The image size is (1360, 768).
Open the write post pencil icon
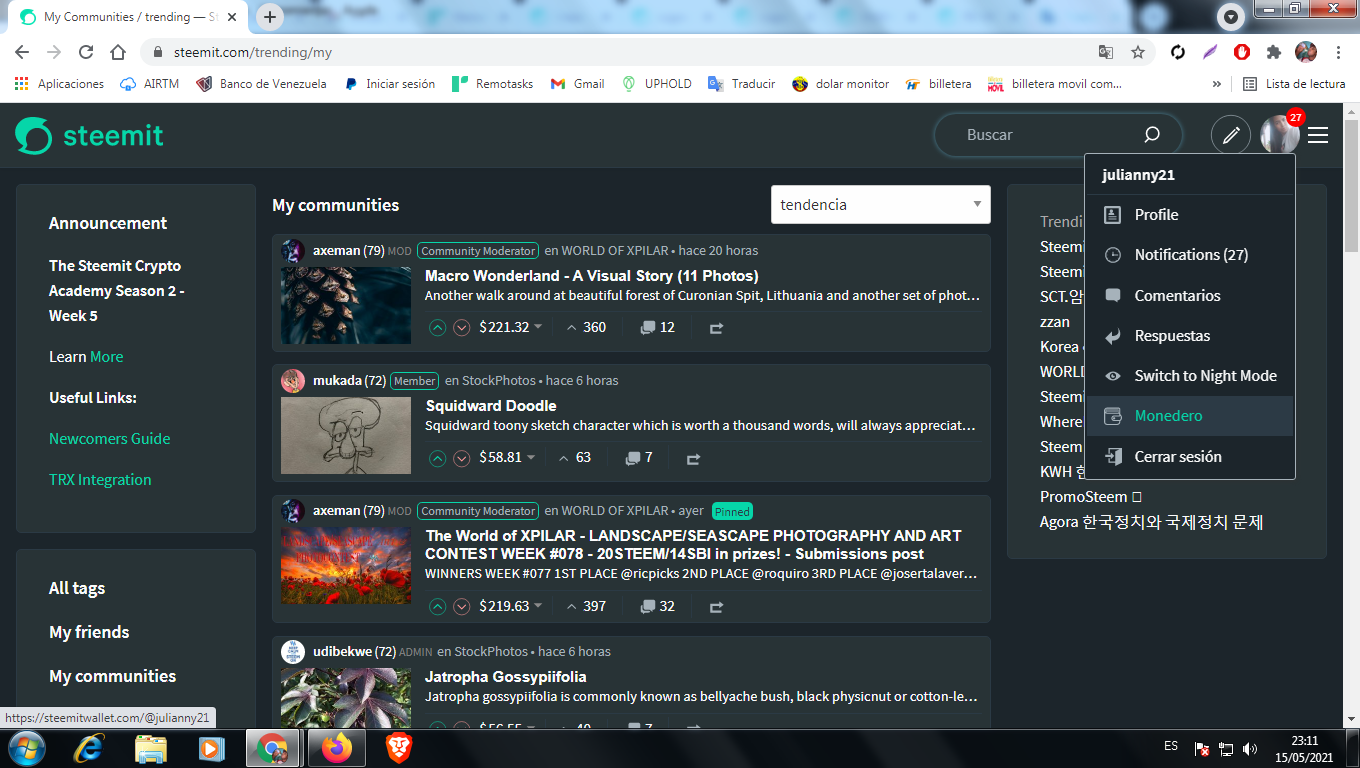tap(1231, 135)
